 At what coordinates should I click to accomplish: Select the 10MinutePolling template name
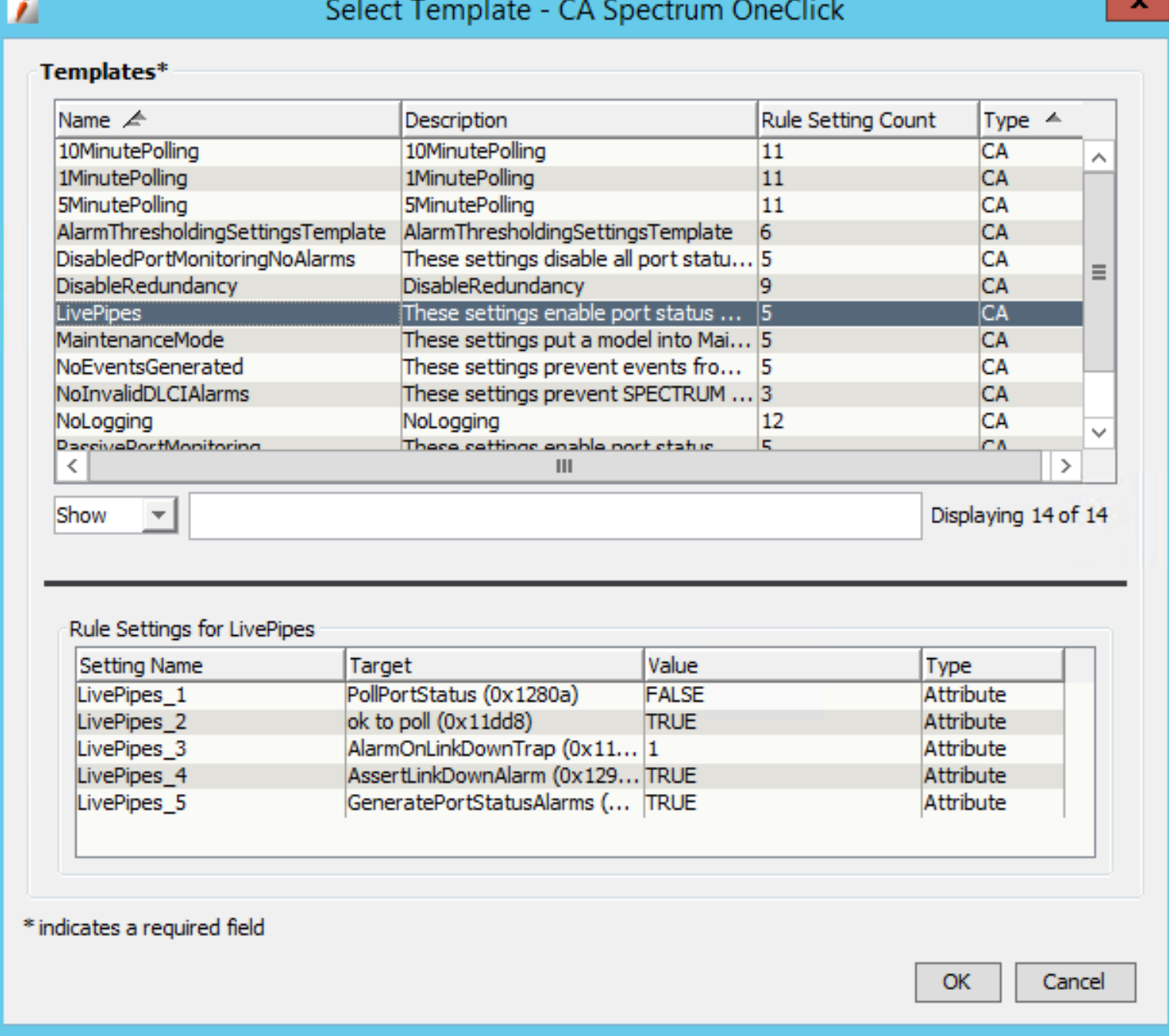[x=129, y=151]
